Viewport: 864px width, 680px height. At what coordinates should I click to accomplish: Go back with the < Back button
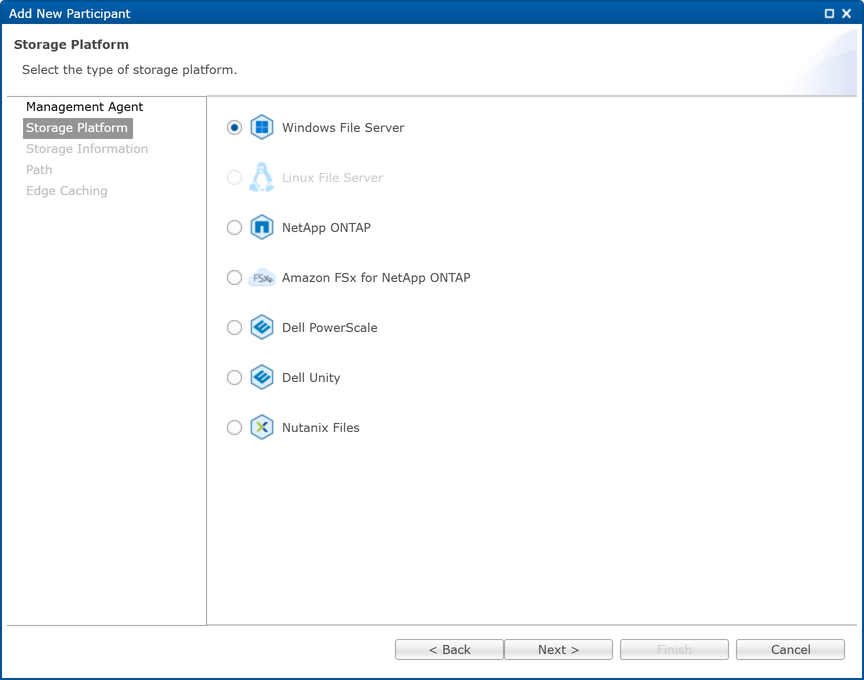point(449,650)
